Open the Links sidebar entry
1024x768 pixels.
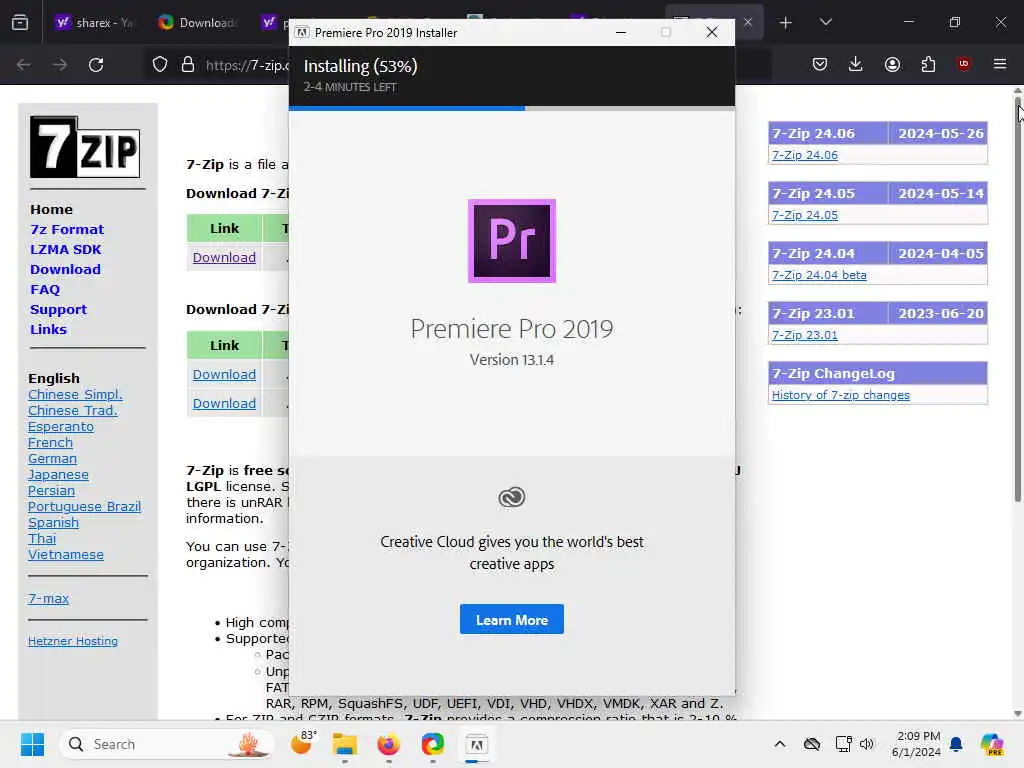click(48, 330)
